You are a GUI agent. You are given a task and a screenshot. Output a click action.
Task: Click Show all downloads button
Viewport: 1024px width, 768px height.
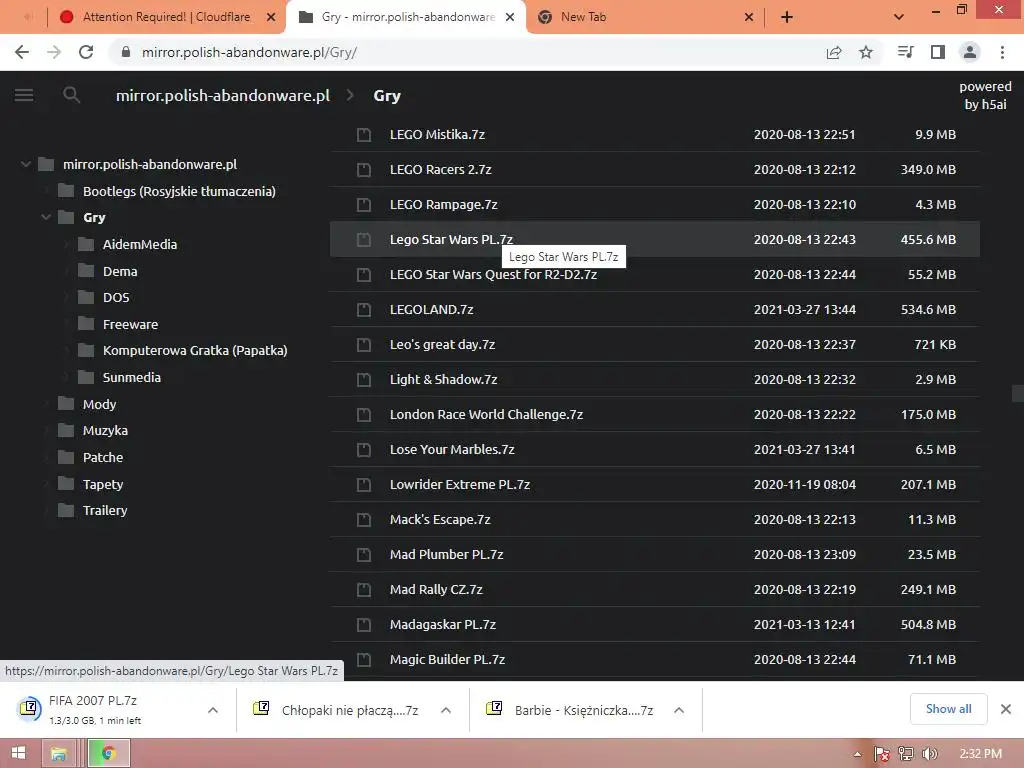click(948, 709)
